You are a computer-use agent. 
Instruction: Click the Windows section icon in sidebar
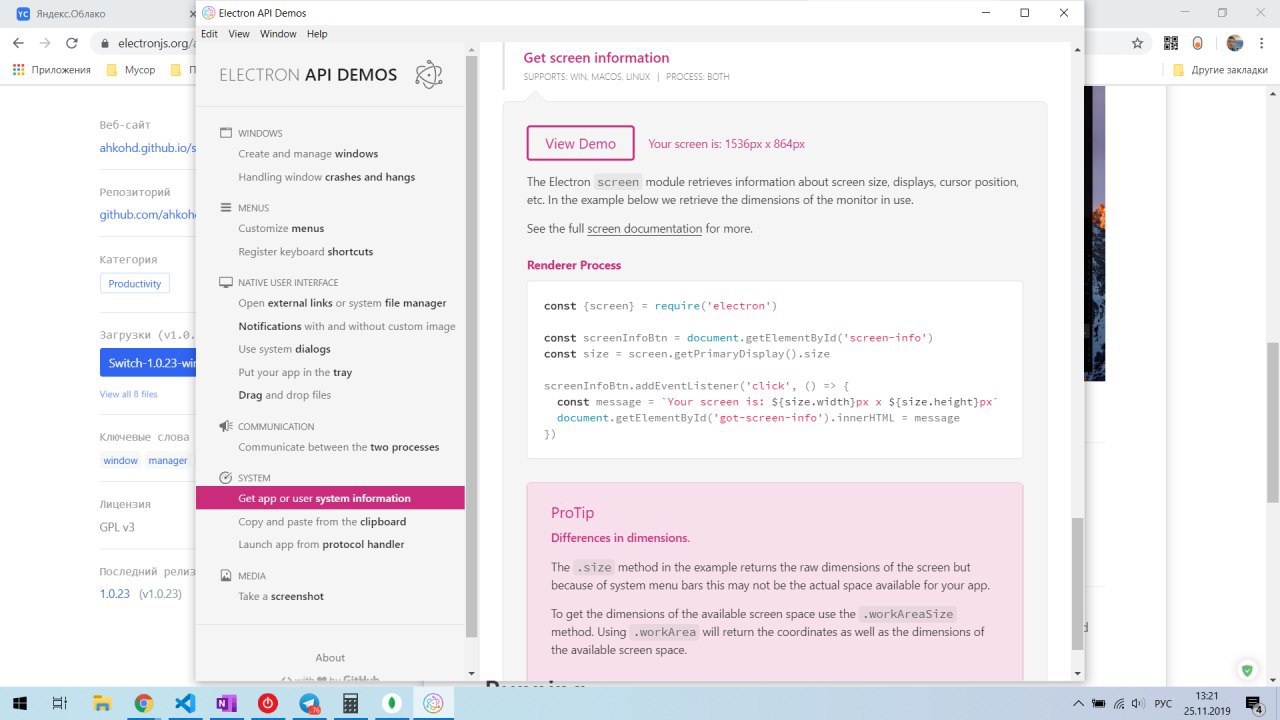tap(226, 133)
